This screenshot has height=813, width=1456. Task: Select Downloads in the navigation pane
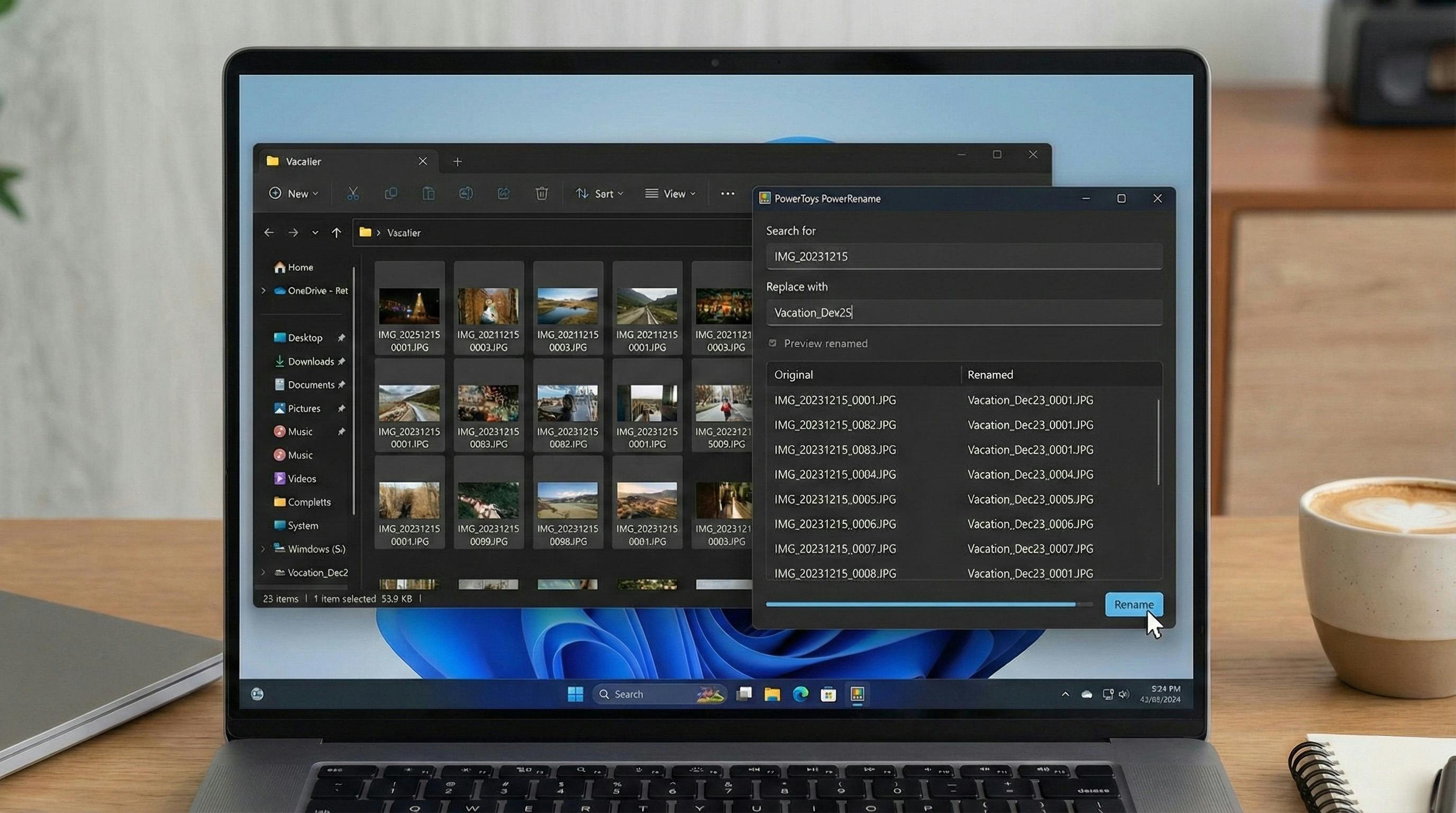[311, 362]
